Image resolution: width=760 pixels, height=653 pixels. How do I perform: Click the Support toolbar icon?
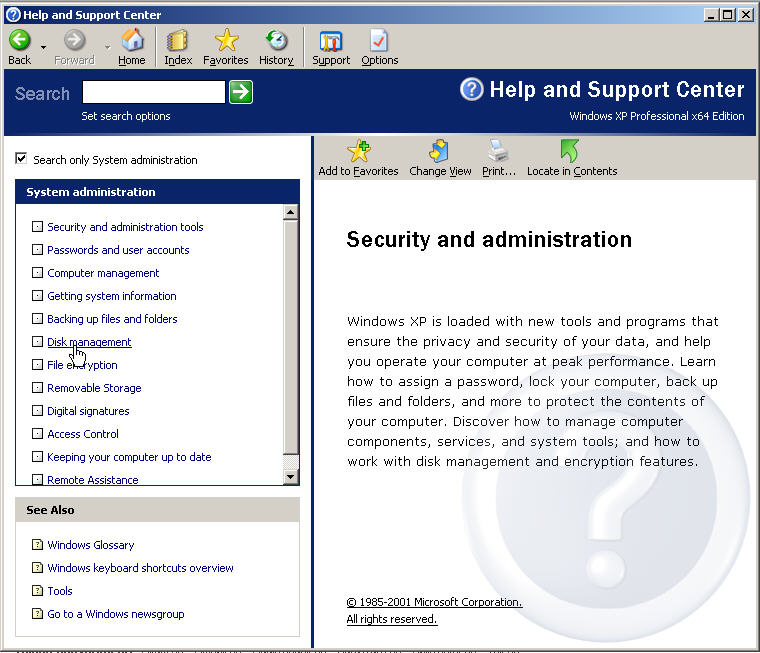(331, 41)
